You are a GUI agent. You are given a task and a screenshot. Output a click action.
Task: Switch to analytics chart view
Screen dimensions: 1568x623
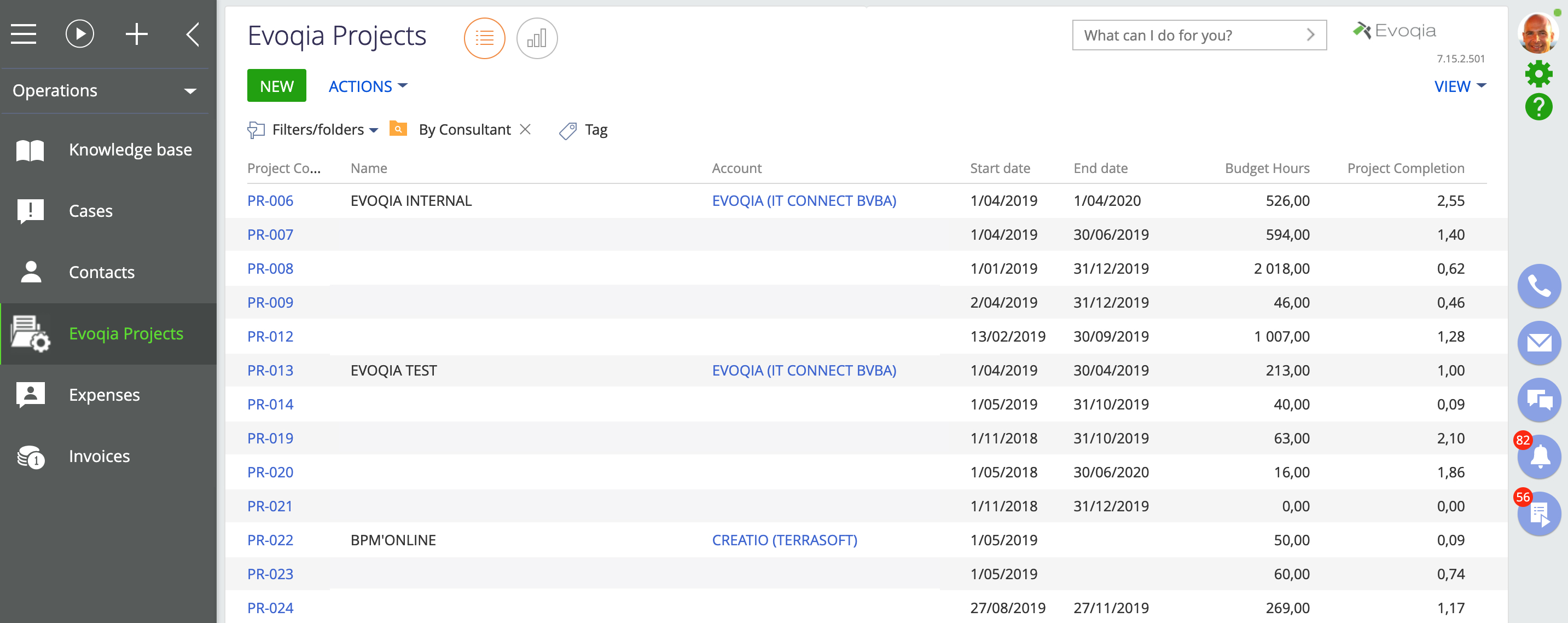click(x=537, y=38)
